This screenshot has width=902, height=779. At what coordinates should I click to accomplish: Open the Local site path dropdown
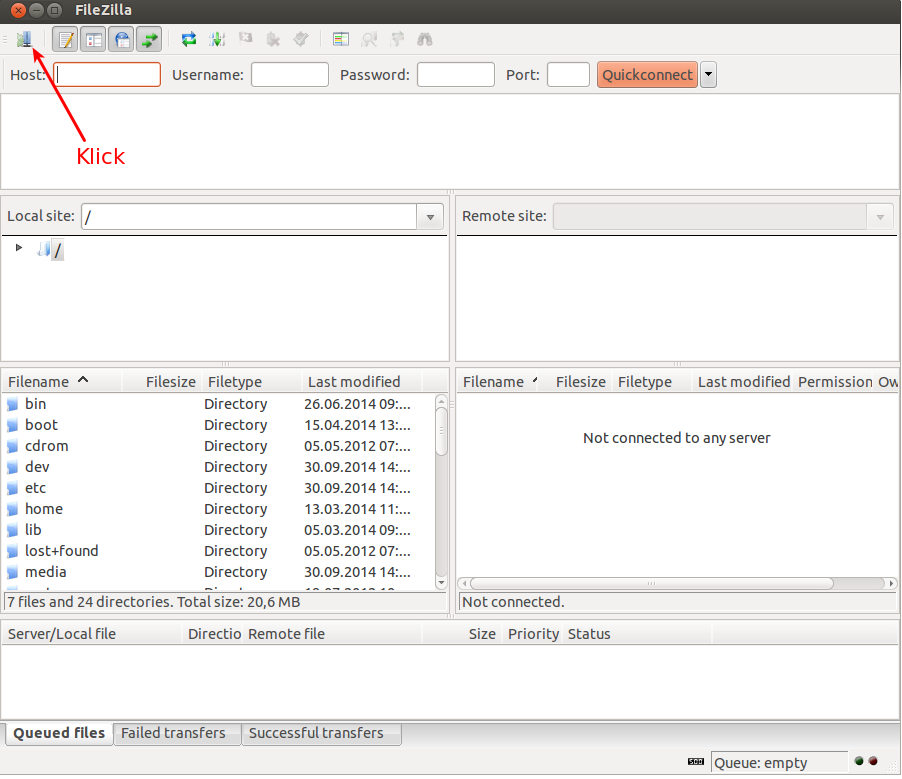(x=430, y=216)
